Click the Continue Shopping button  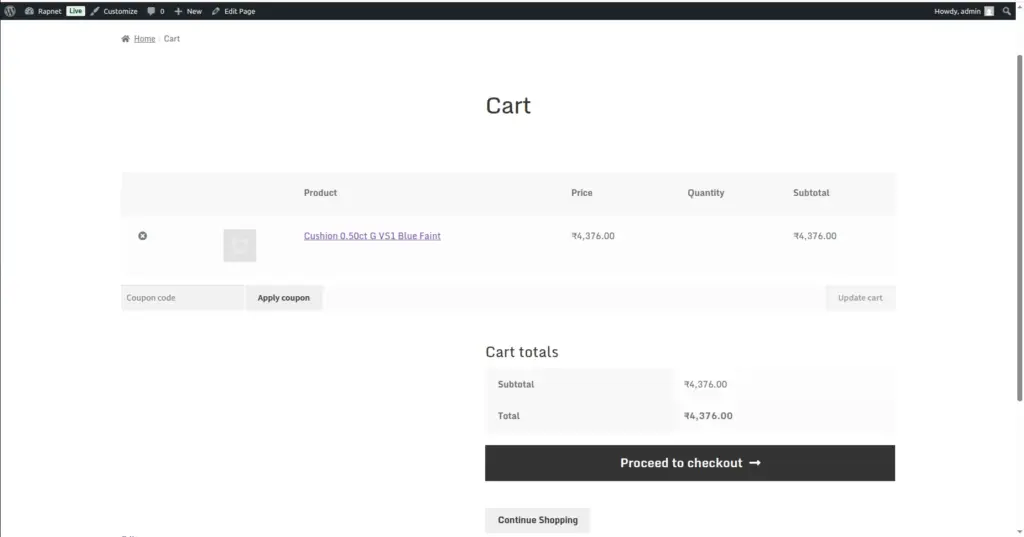[x=537, y=520]
